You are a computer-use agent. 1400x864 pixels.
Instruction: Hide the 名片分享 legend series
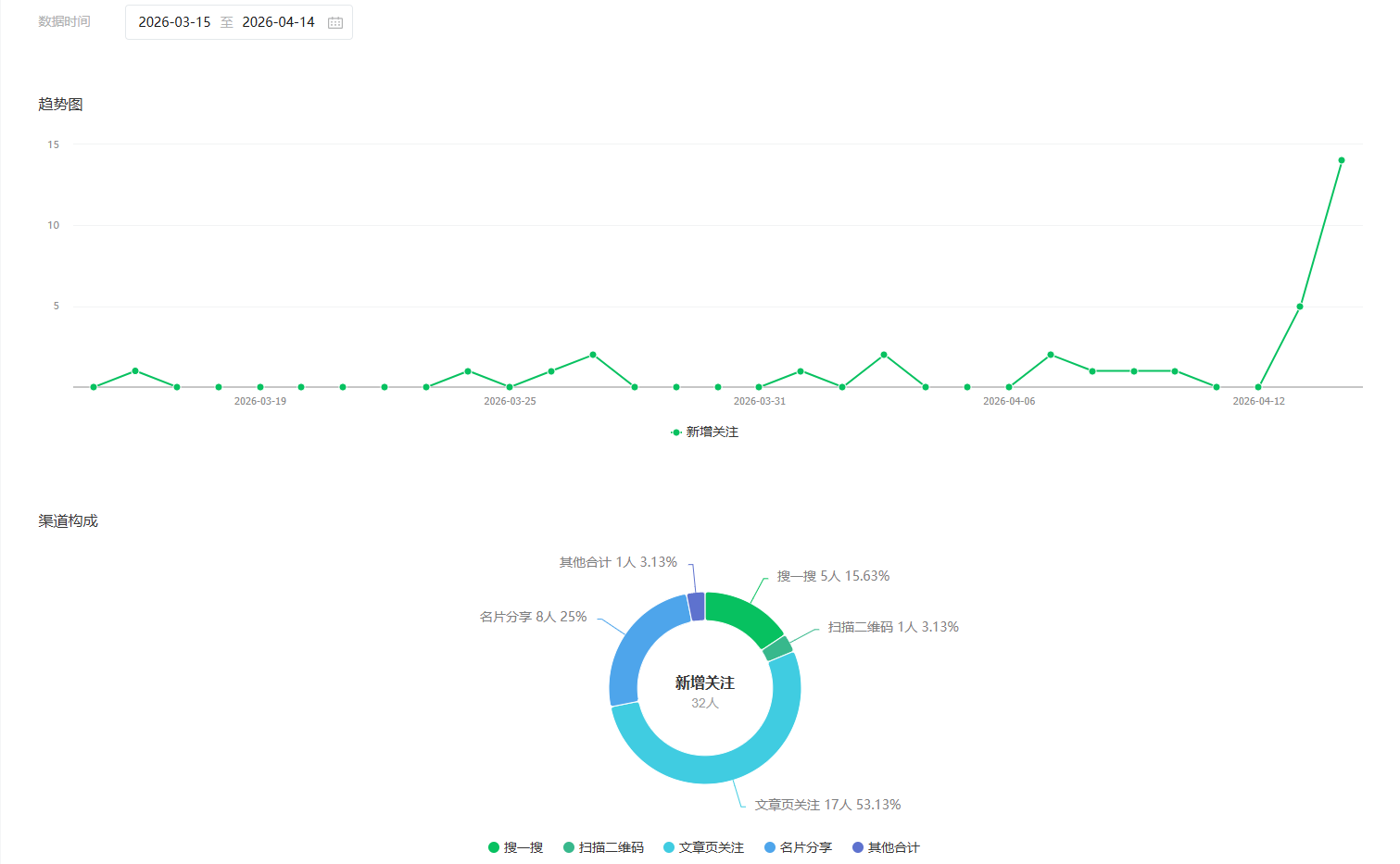[798, 847]
